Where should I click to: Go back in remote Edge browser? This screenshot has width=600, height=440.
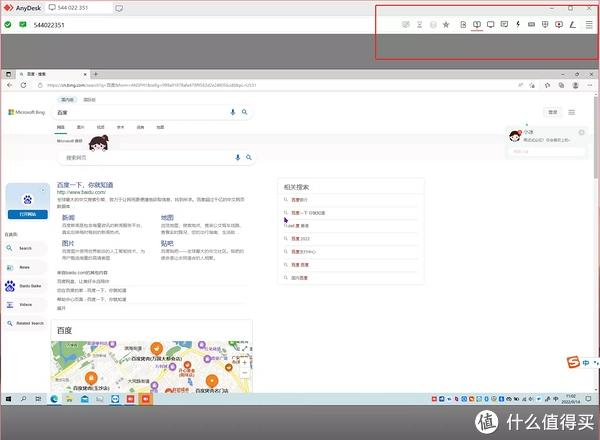point(10,85)
